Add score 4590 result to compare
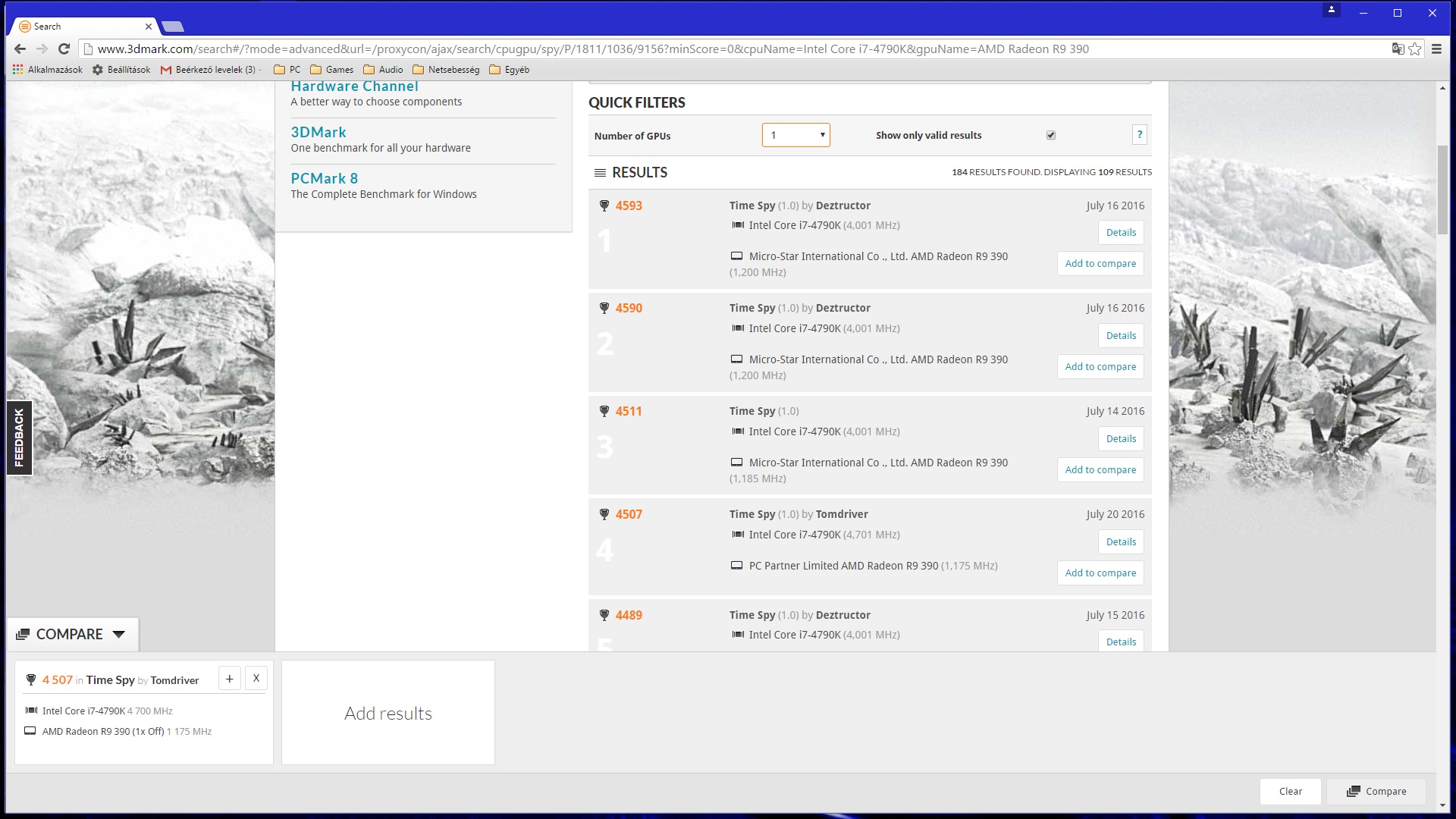 tap(1100, 367)
